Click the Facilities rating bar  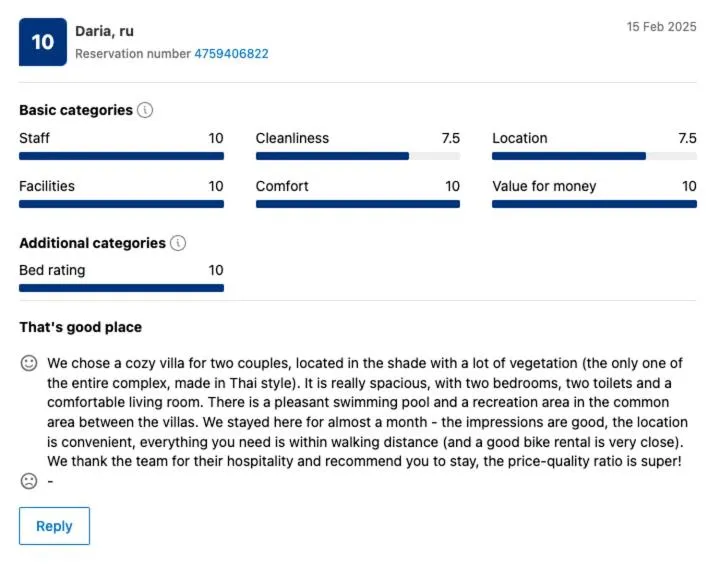coord(121,204)
